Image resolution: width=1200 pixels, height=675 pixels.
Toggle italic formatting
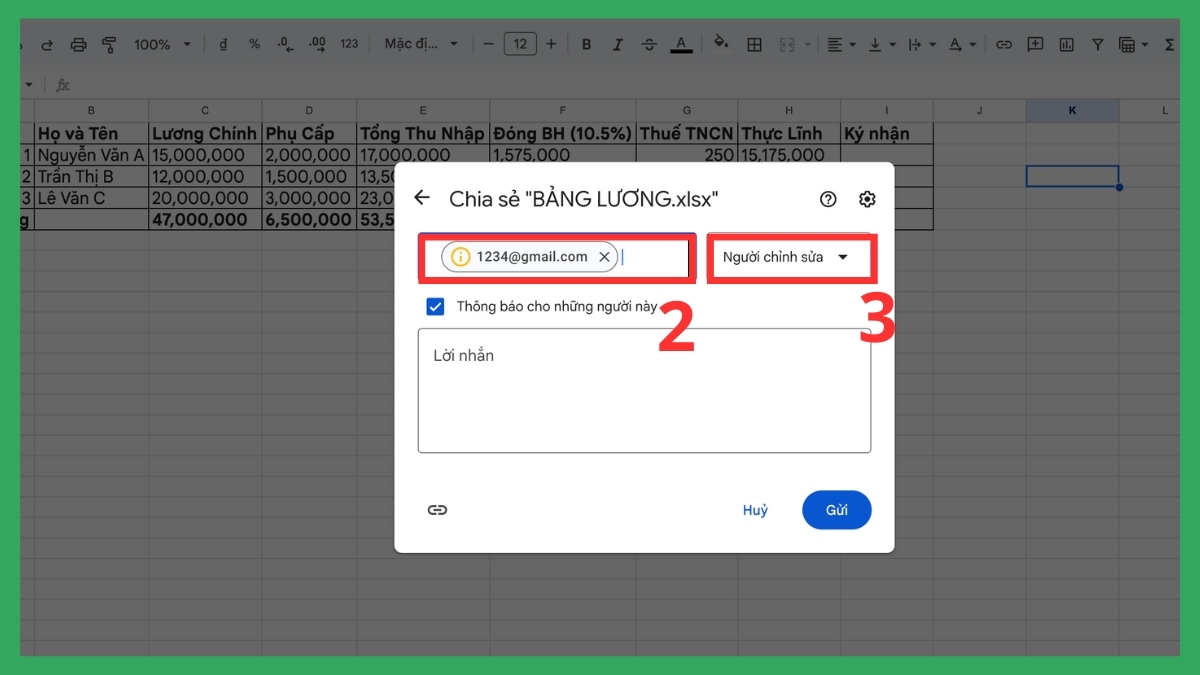617,44
